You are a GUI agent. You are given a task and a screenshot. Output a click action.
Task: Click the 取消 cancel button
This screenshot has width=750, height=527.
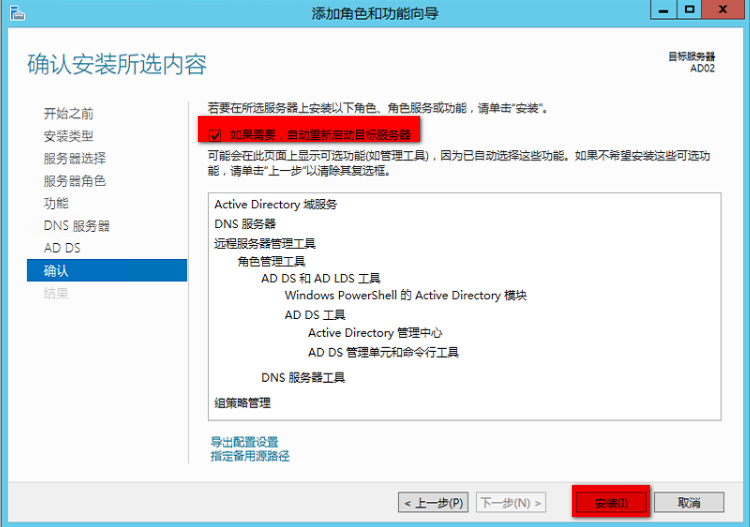point(689,503)
